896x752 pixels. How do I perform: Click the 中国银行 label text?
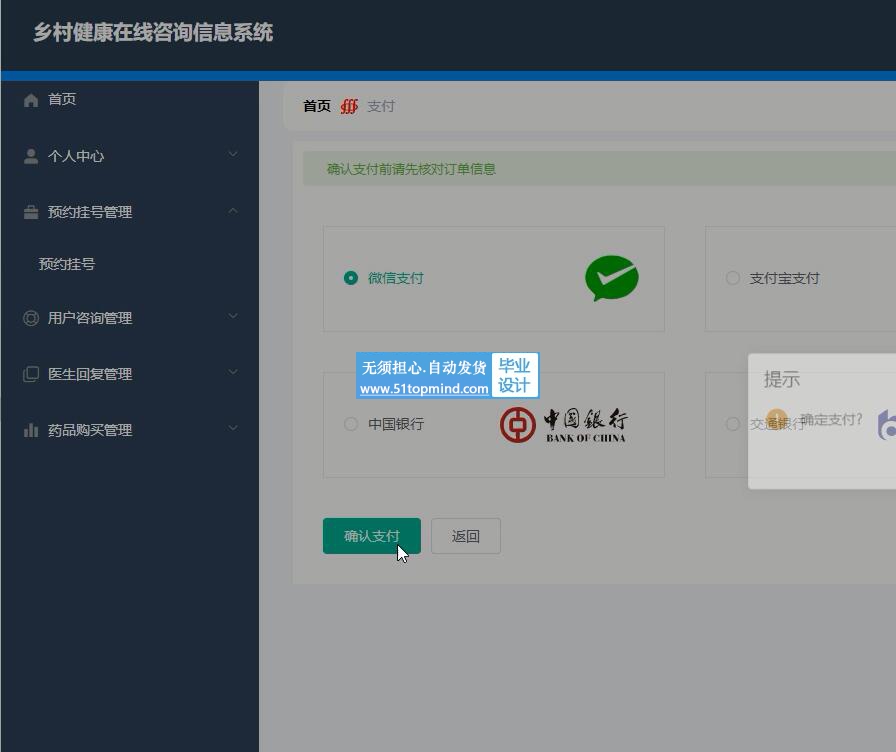point(395,424)
